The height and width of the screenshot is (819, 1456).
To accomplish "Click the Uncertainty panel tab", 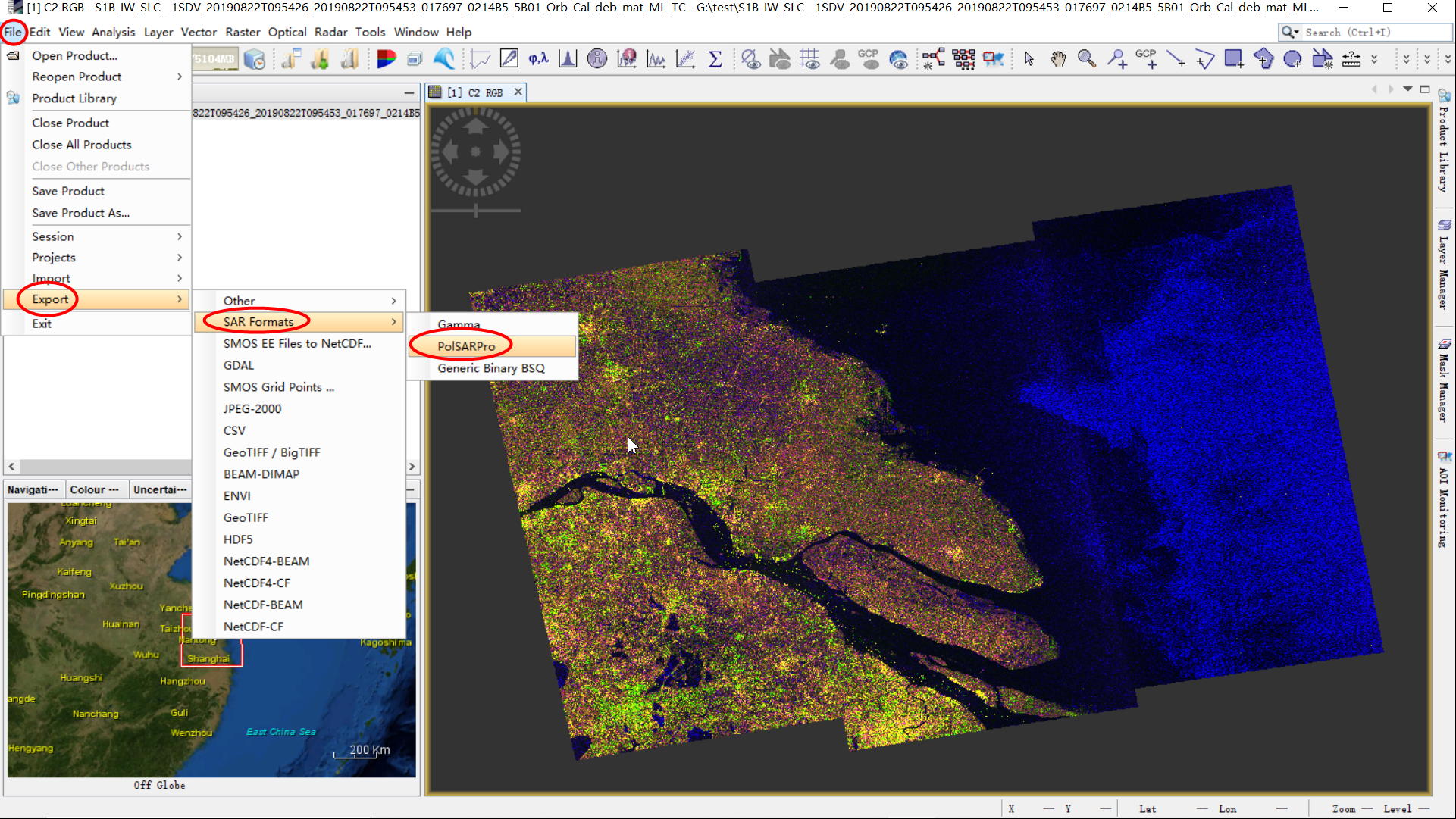I will (x=160, y=489).
